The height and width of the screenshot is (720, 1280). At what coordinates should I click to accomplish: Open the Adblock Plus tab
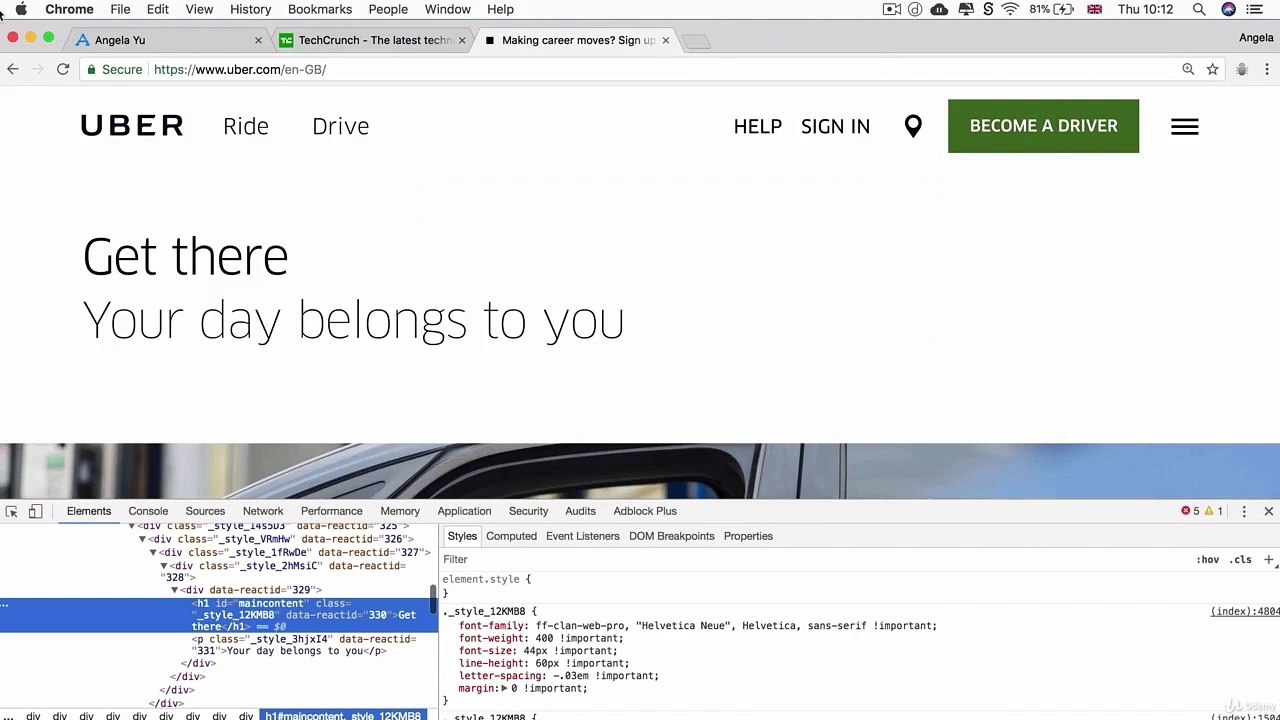point(645,511)
